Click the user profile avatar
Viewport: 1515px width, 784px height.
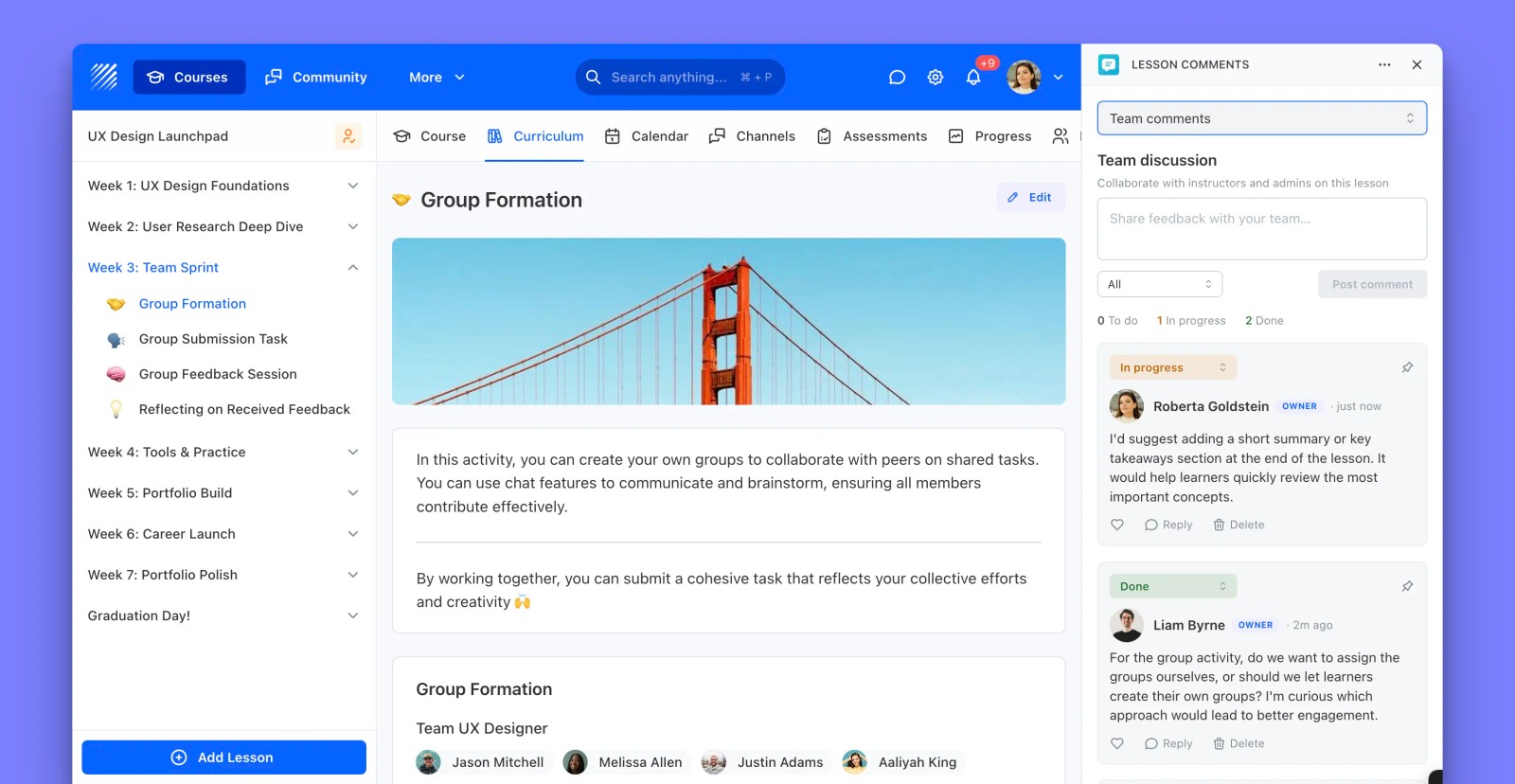(1024, 78)
